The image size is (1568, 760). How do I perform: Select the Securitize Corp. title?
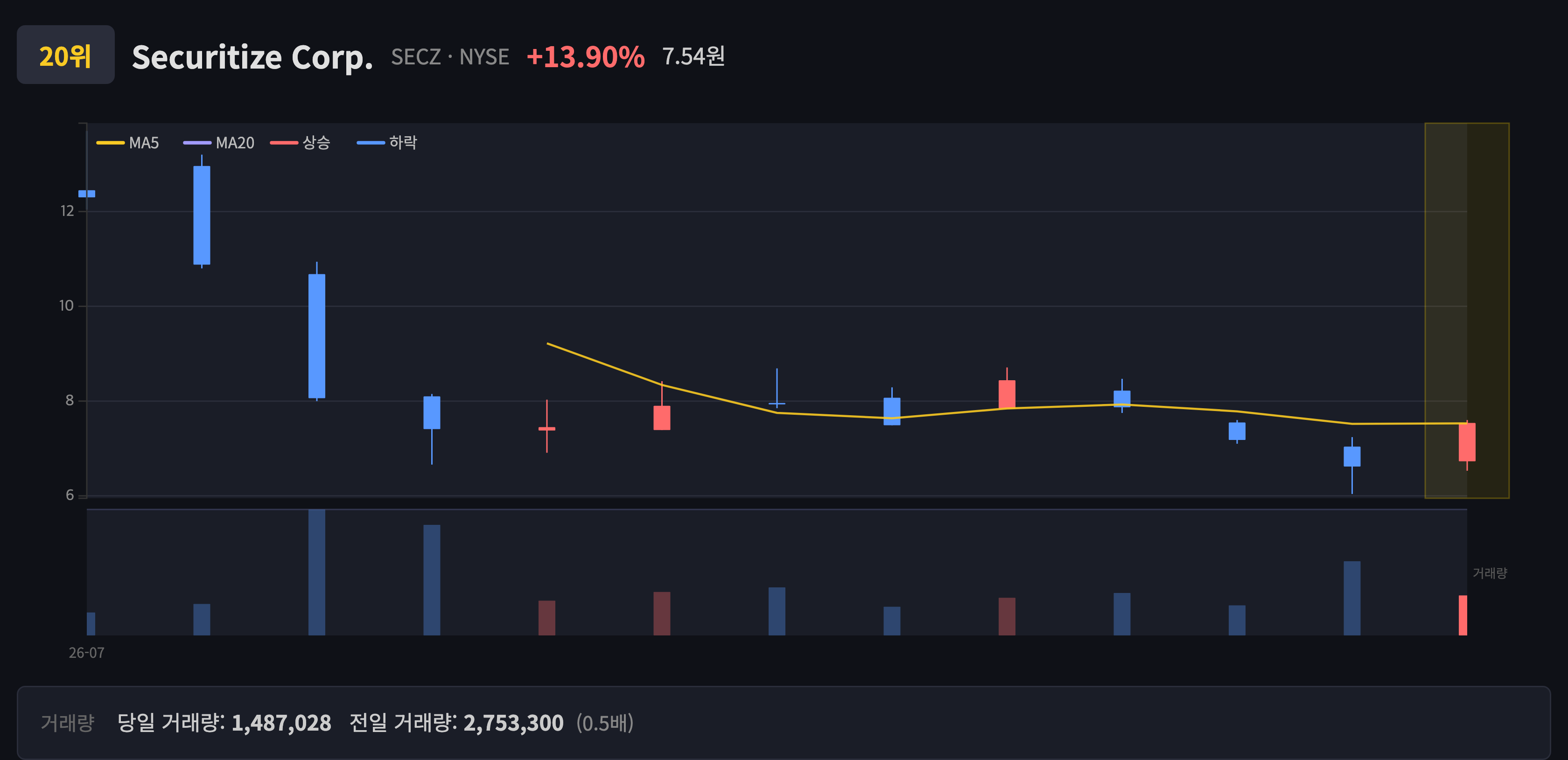(252, 58)
